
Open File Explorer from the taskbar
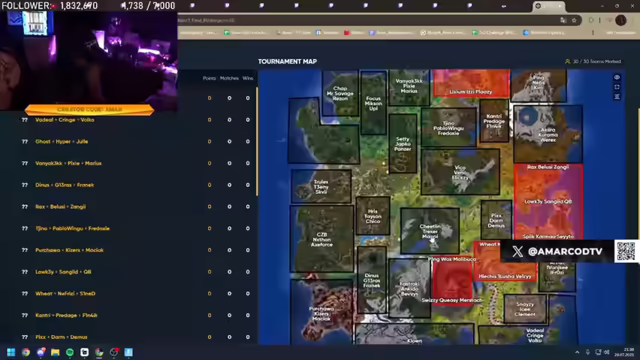point(55,352)
